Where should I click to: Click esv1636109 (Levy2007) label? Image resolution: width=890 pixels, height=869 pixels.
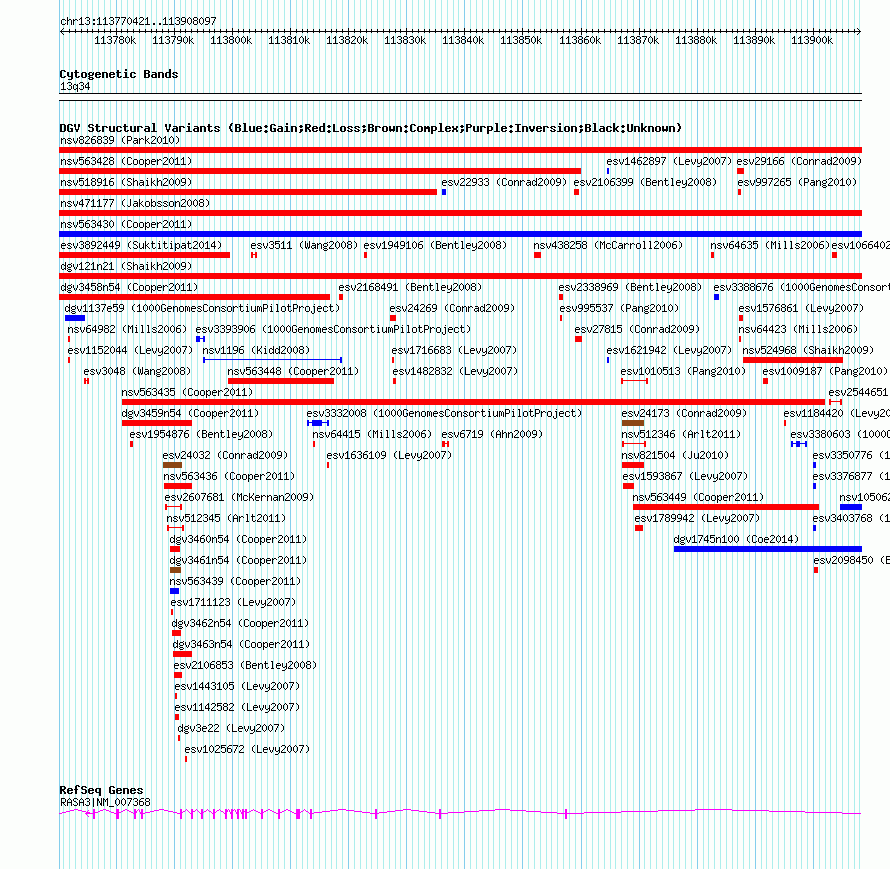[x=389, y=455]
